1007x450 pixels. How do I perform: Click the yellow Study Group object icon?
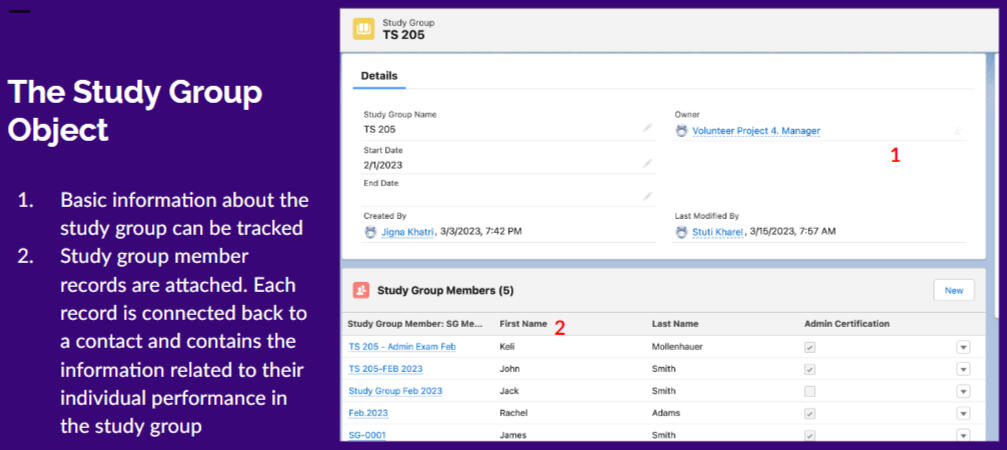pos(363,28)
